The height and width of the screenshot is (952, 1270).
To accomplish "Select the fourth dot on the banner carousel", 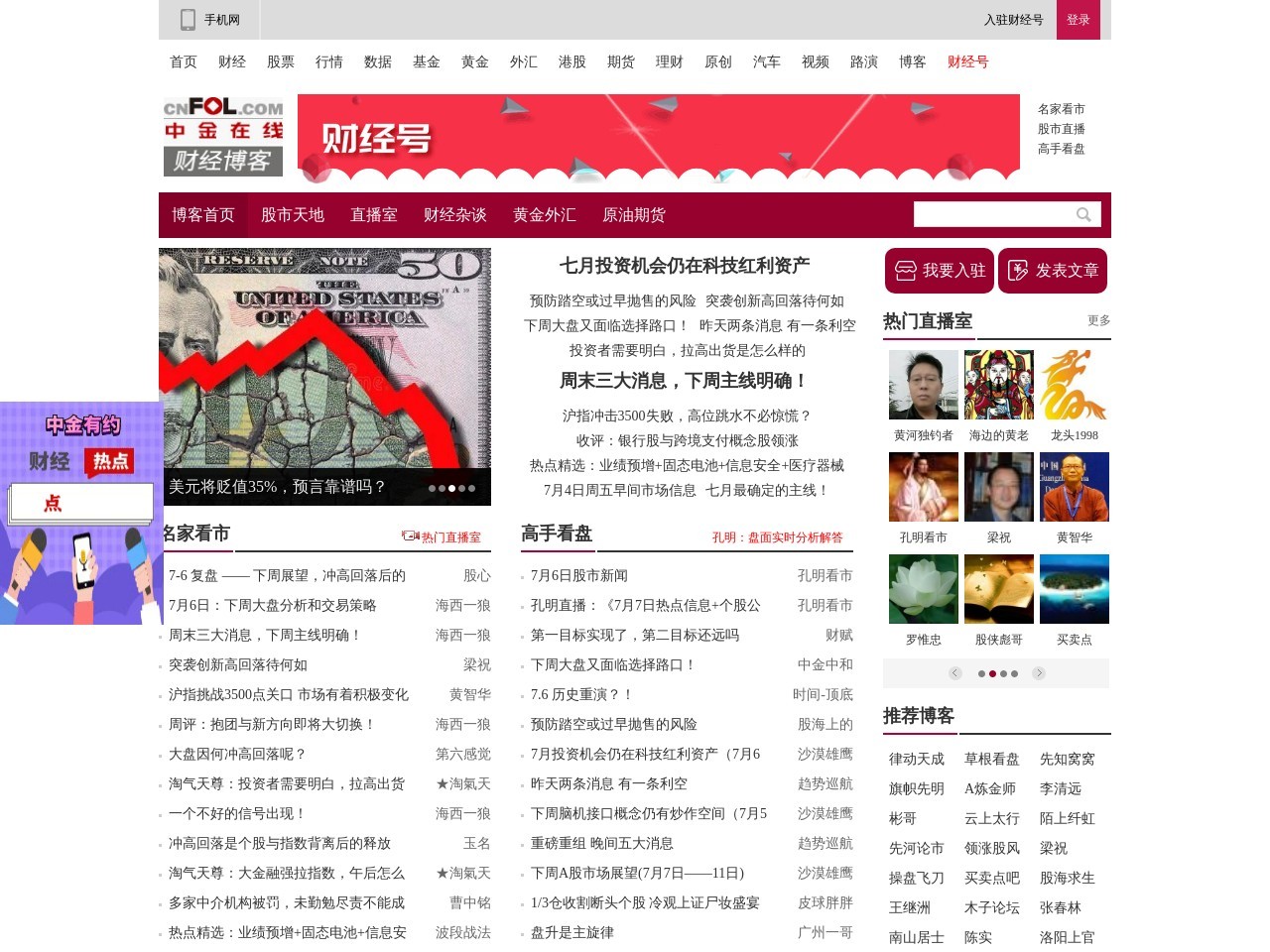I will click(460, 488).
